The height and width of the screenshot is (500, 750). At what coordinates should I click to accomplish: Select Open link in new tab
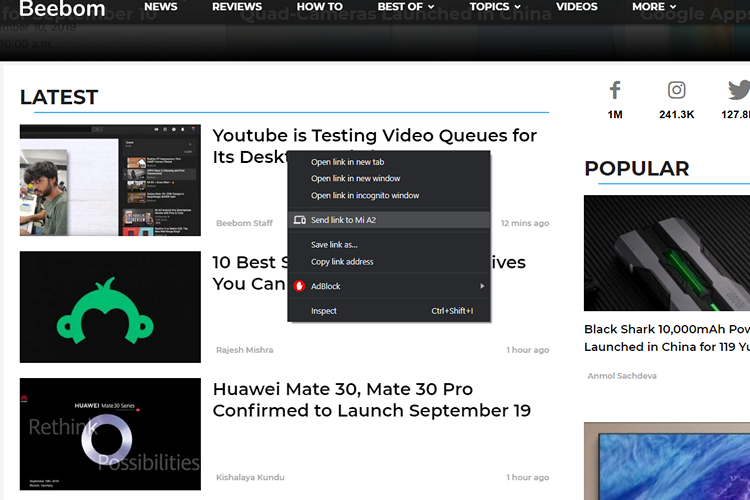tap(347, 162)
